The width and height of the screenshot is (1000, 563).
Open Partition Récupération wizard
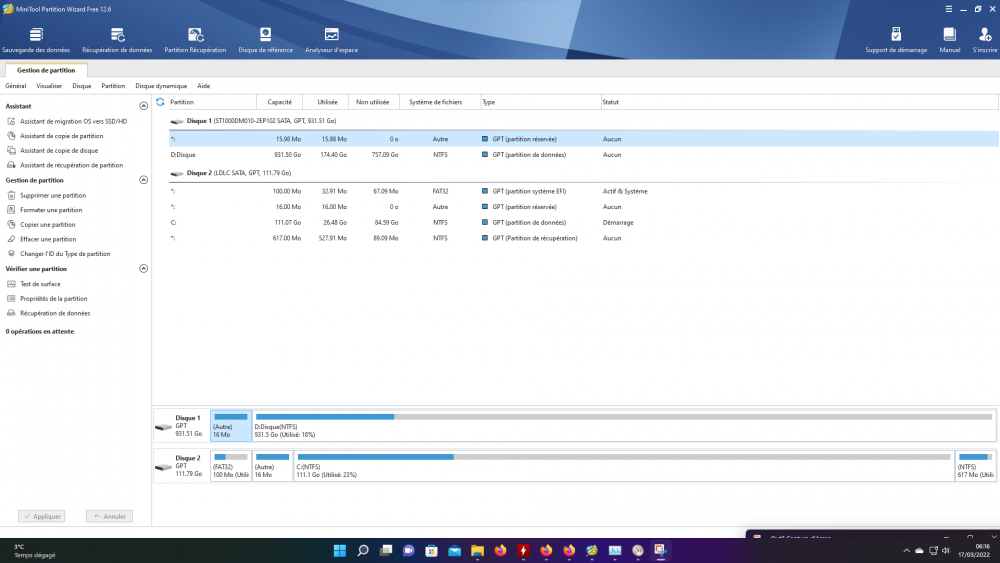coord(195,35)
